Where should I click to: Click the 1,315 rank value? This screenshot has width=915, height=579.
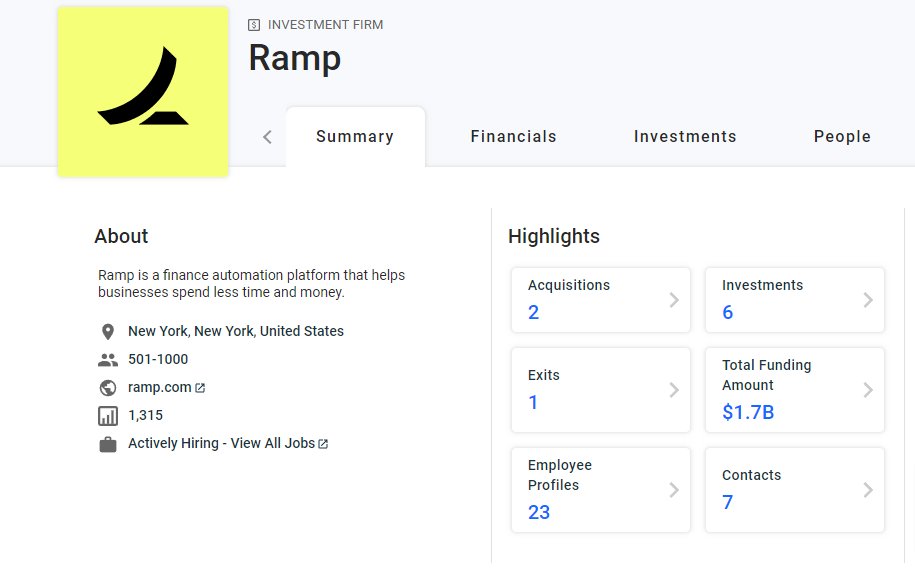[x=145, y=415]
